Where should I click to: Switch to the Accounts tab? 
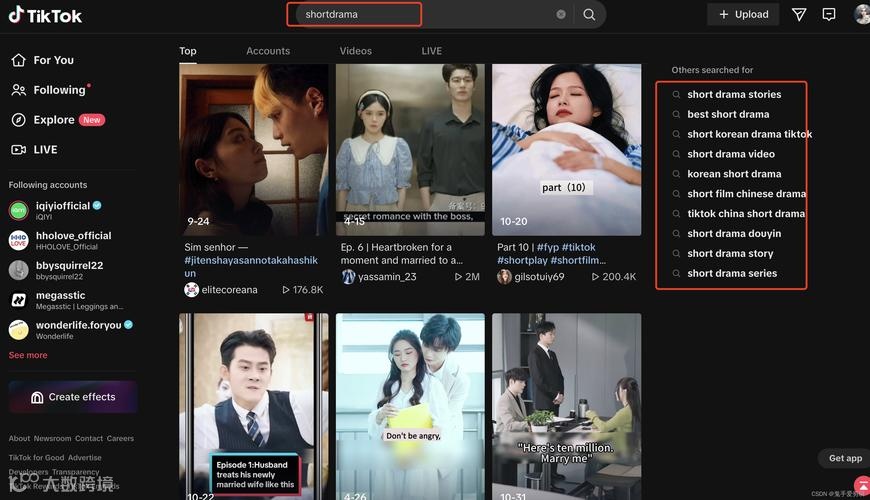[x=268, y=51]
